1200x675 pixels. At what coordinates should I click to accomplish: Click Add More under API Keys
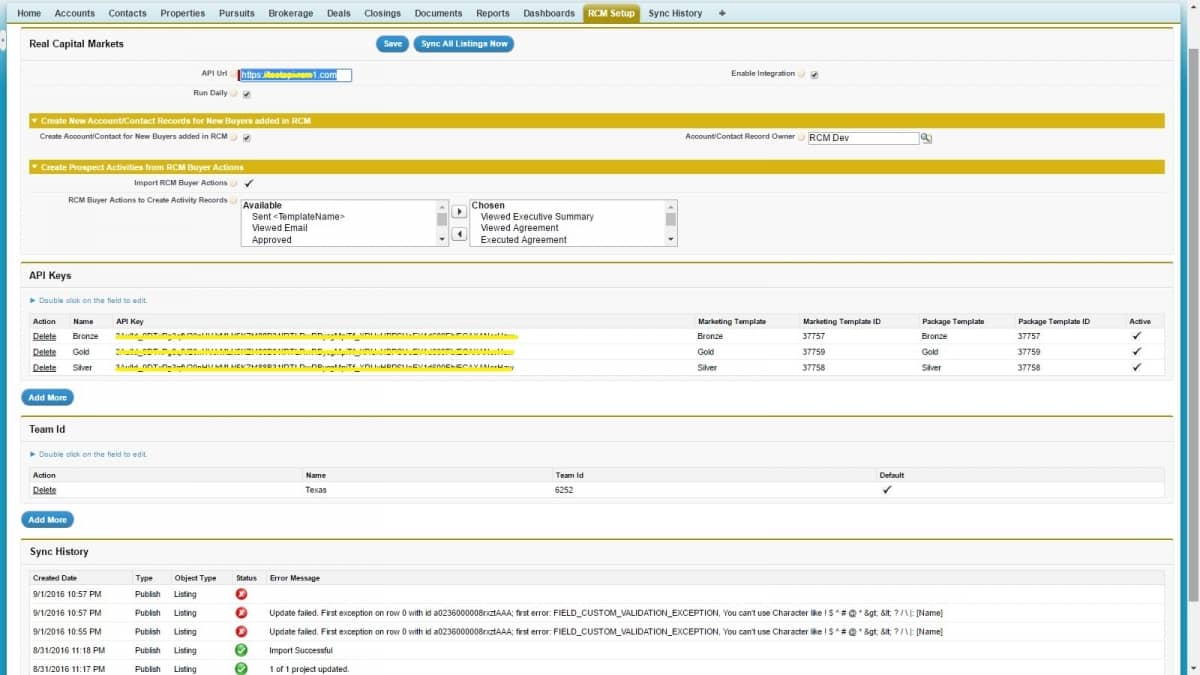(x=48, y=397)
